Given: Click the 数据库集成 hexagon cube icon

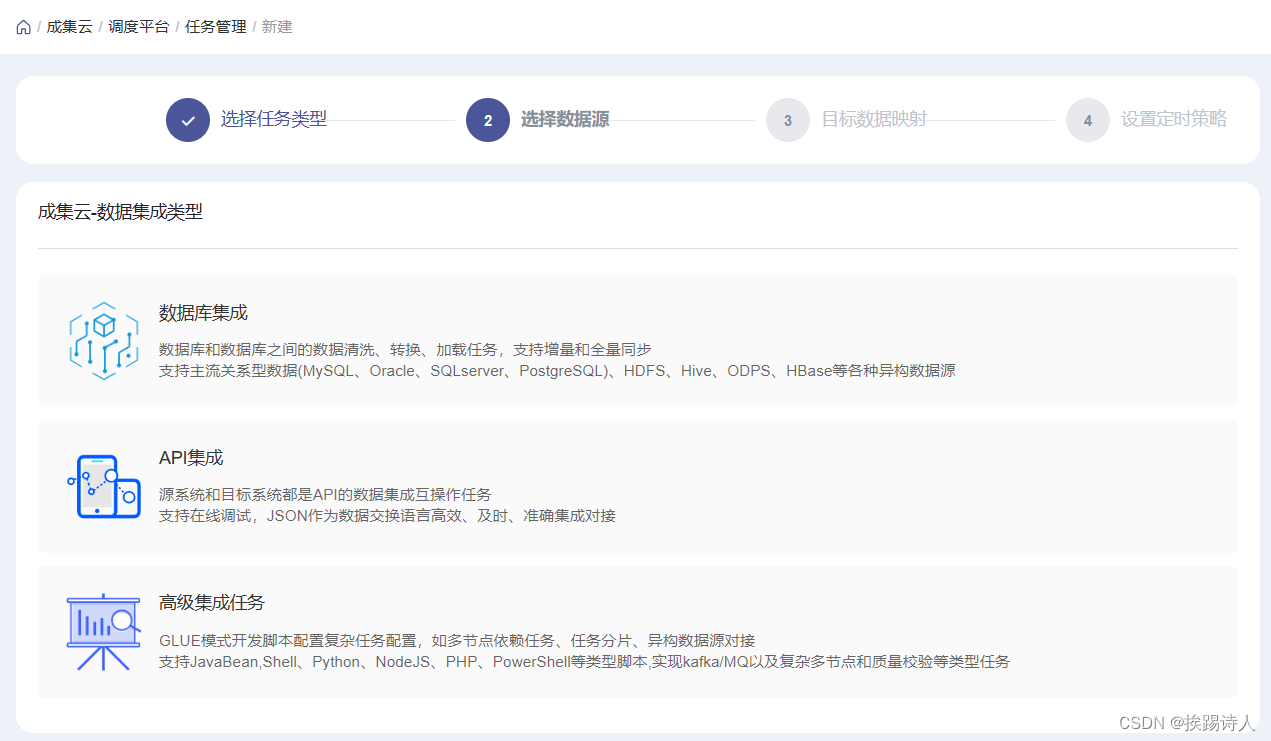Looking at the screenshot, I should point(104,341).
